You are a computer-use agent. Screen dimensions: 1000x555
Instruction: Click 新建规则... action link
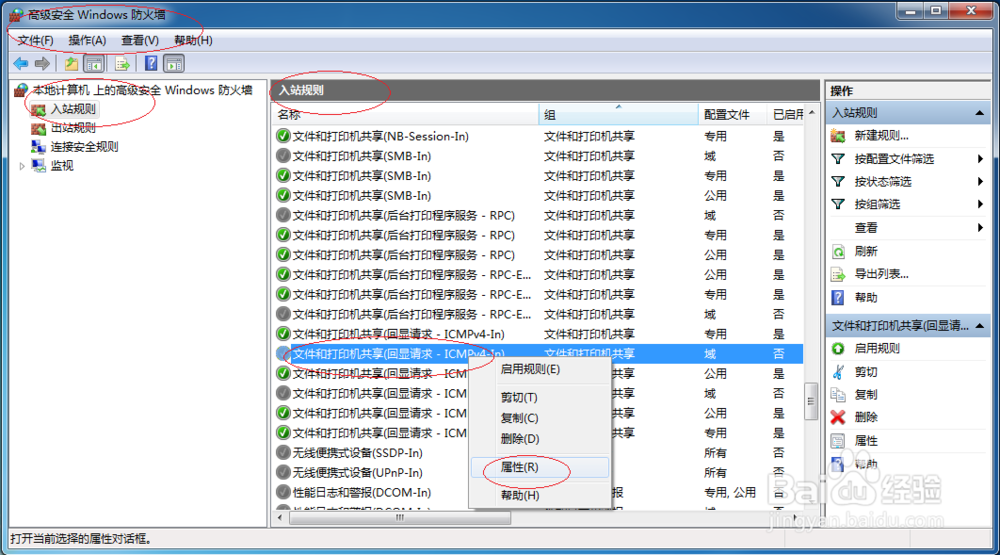(881, 136)
